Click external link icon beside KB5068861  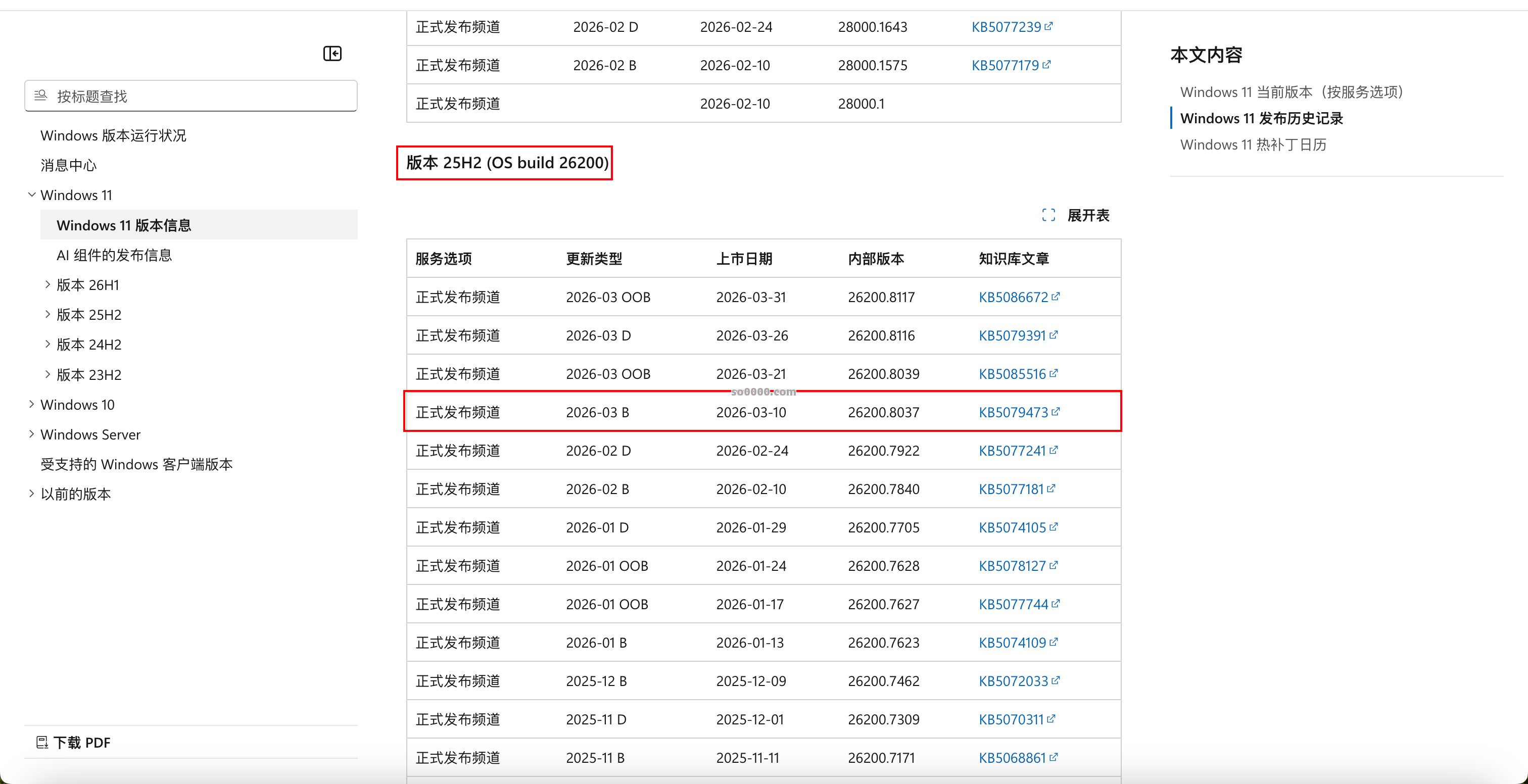coord(1054,757)
